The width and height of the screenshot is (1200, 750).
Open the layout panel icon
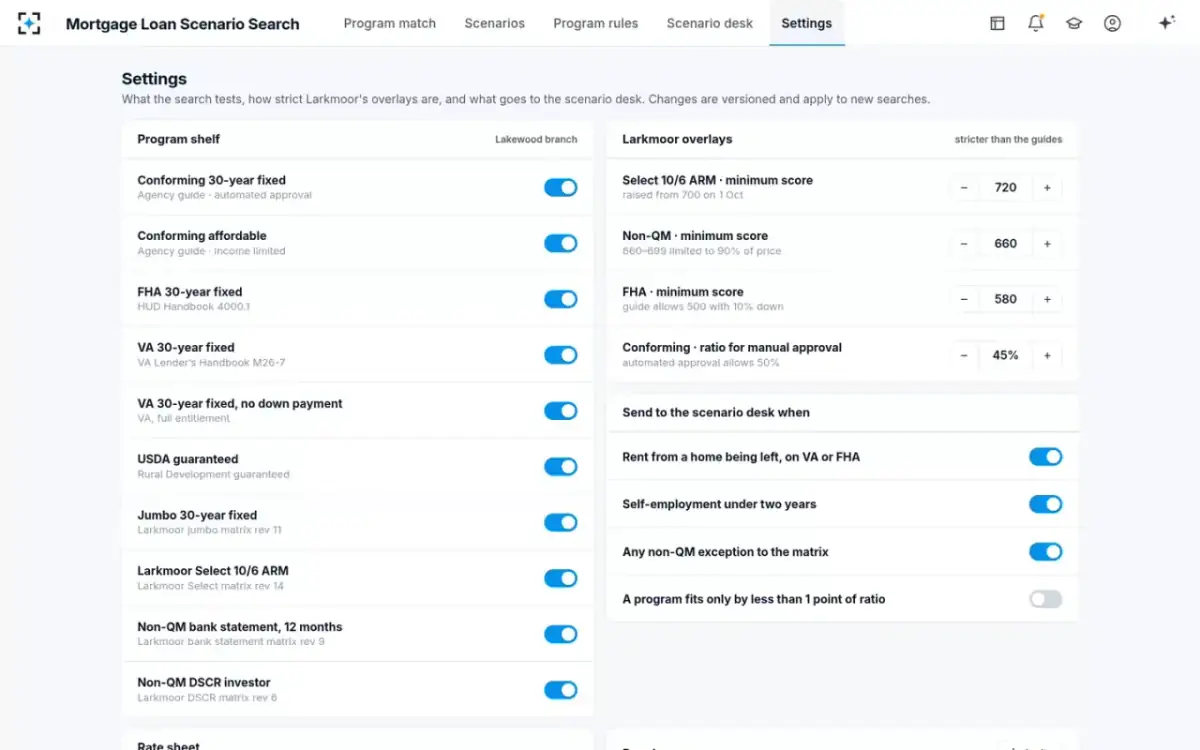(x=997, y=23)
